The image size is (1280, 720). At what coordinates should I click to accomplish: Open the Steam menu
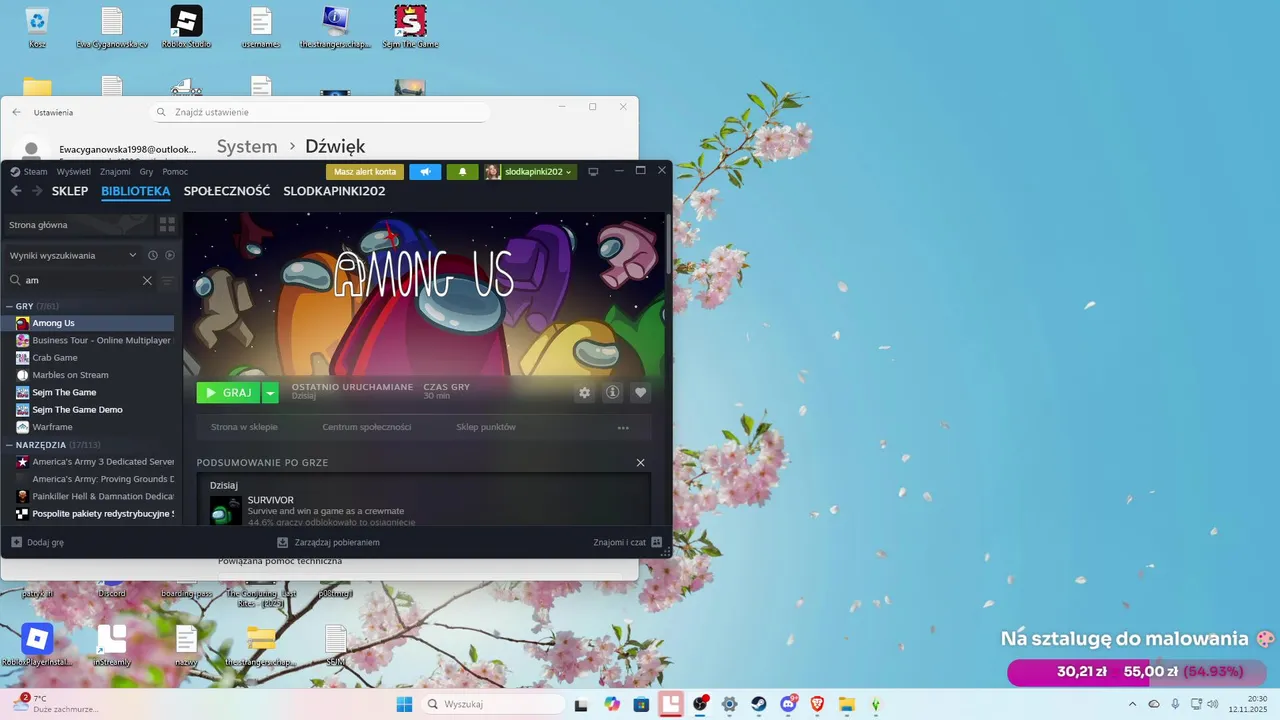click(x=29, y=172)
